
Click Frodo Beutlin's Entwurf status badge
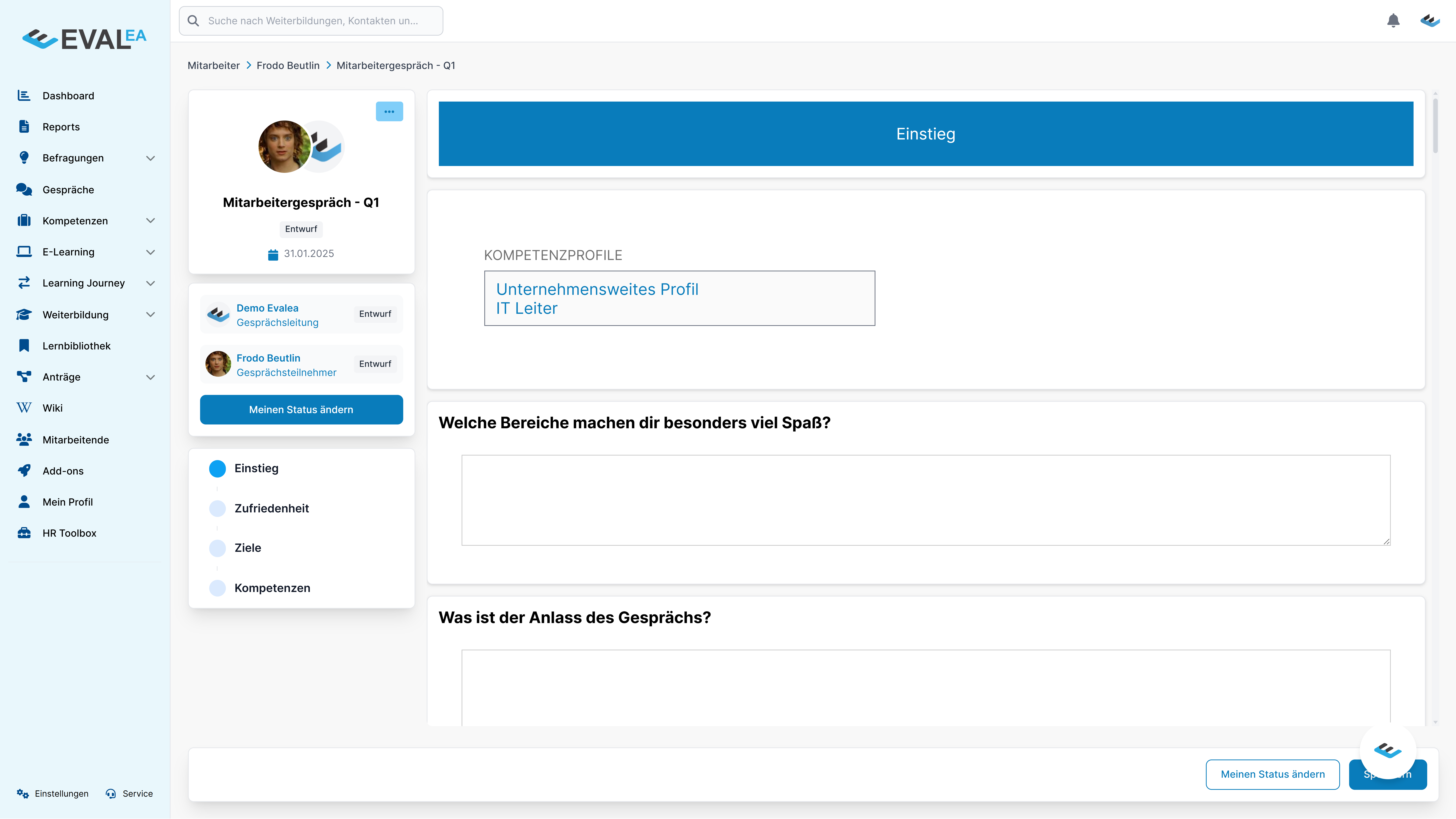tap(375, 364)
